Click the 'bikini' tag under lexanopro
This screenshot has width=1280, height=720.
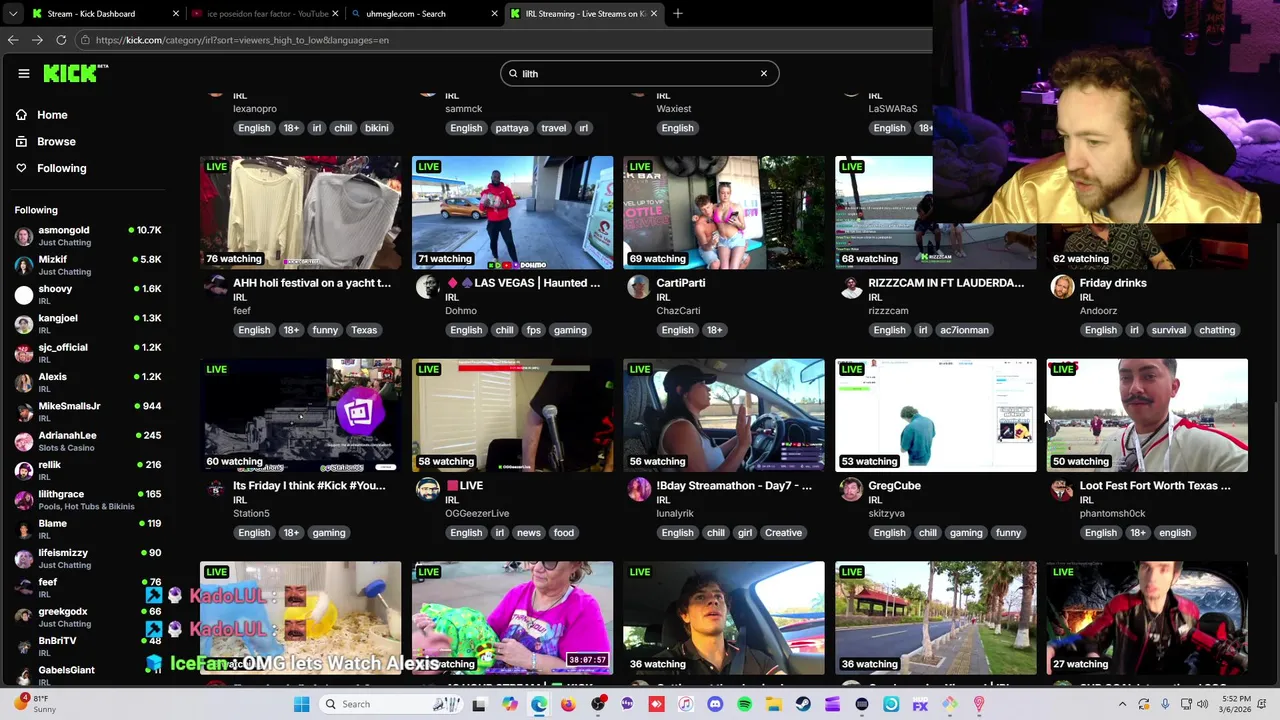coord(376,128)
